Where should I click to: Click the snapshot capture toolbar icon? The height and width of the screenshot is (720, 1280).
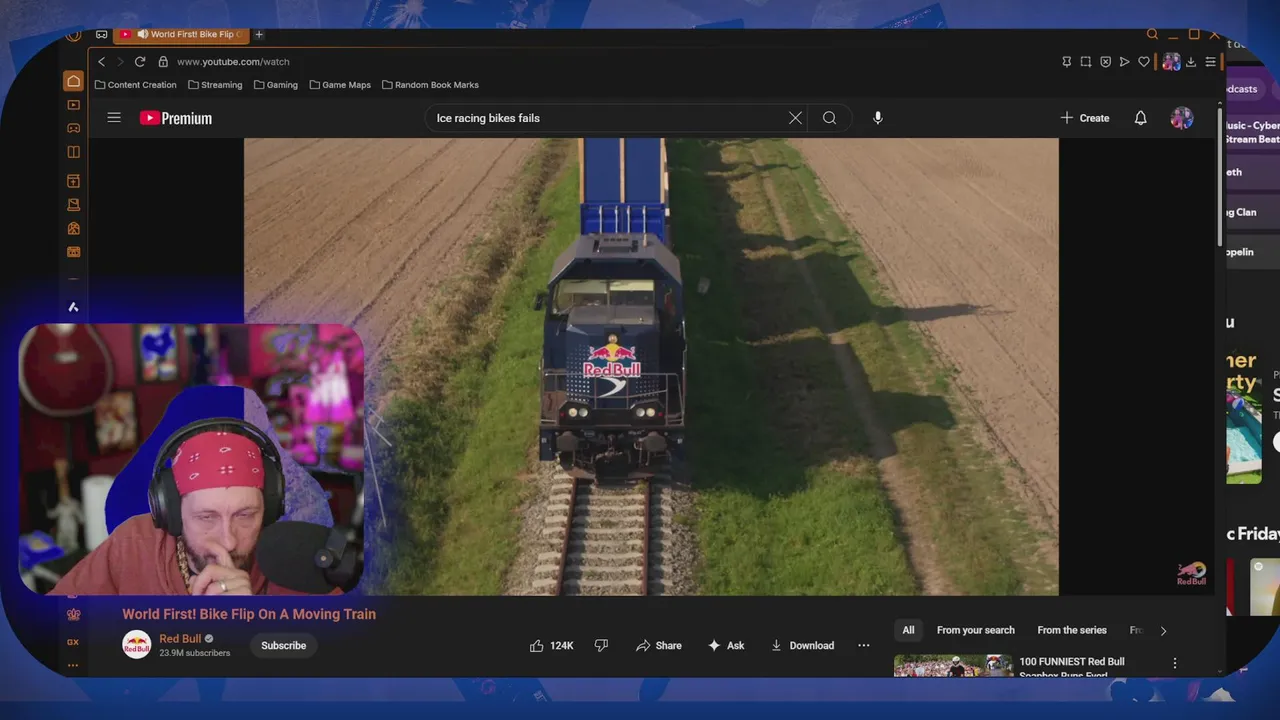[1086, 62]
